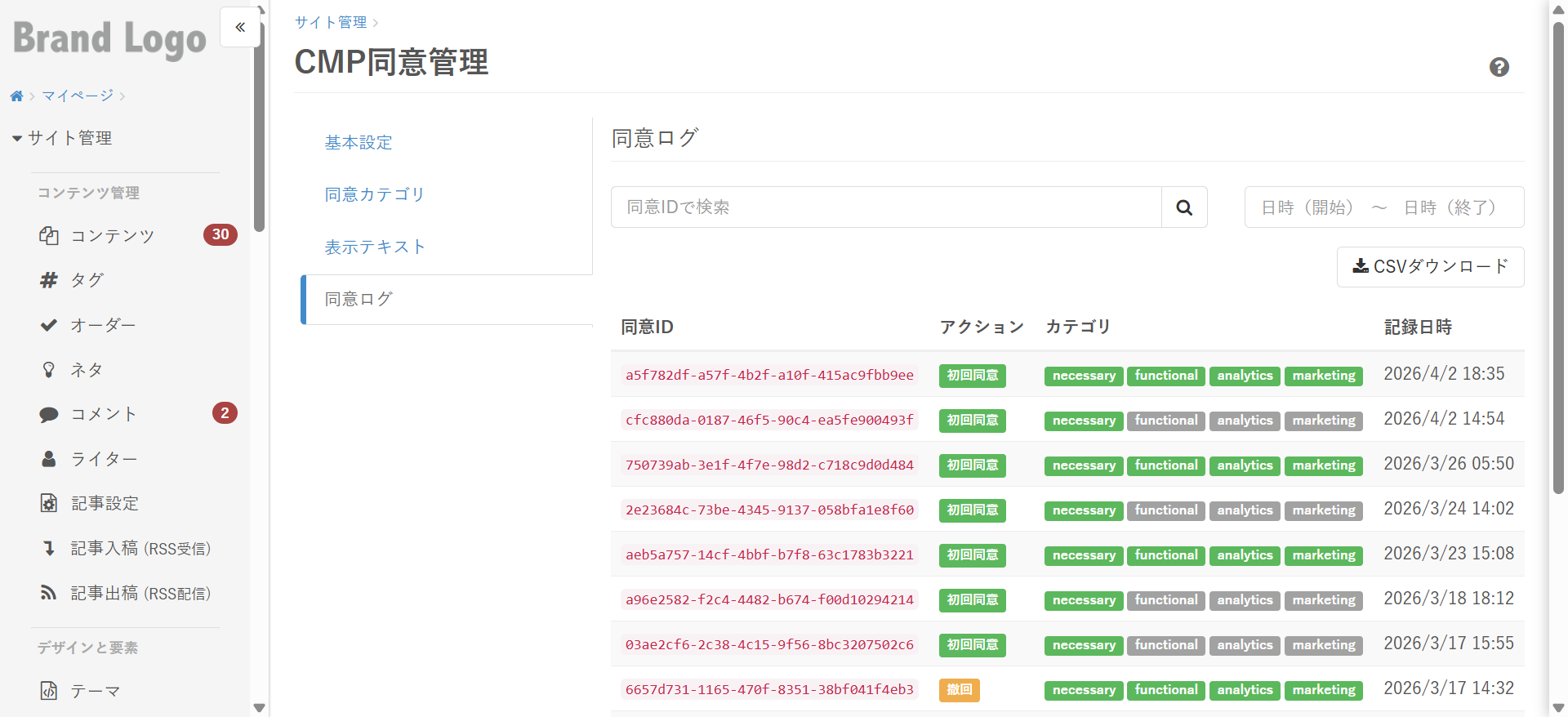Go to コメント in the sidebar
The height and width of the screenshot is (717, 1568).
[103, 414]
